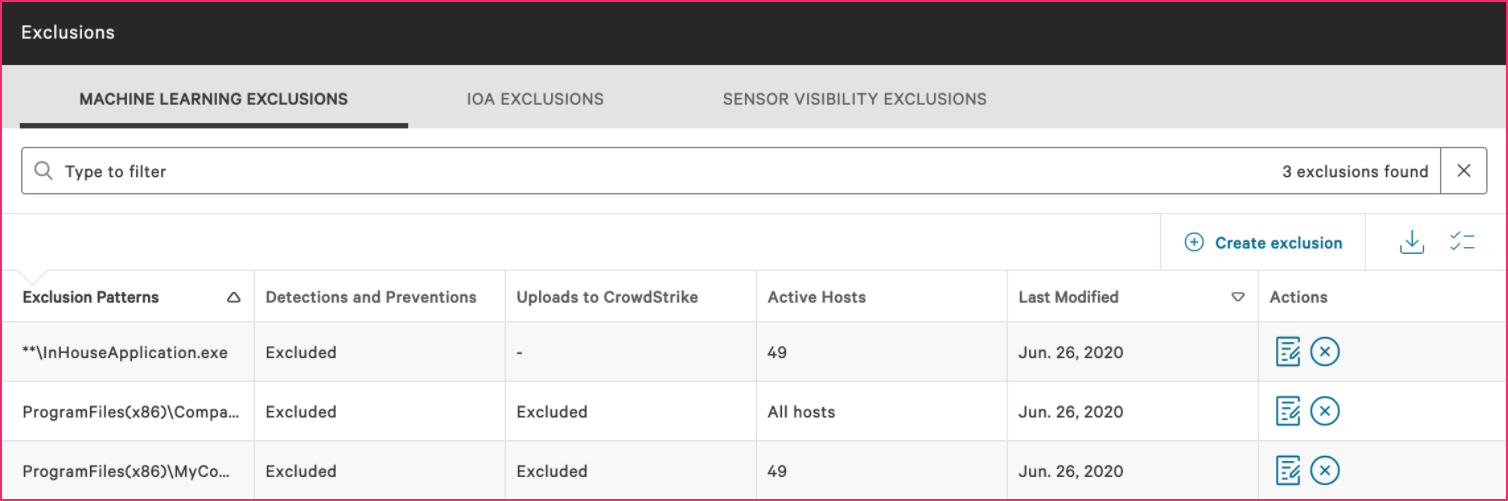Image resolution: width=1508 pixels, height=501 pixels.
Task: Open the multi-select checklist icon
Action: (1462, 242)
